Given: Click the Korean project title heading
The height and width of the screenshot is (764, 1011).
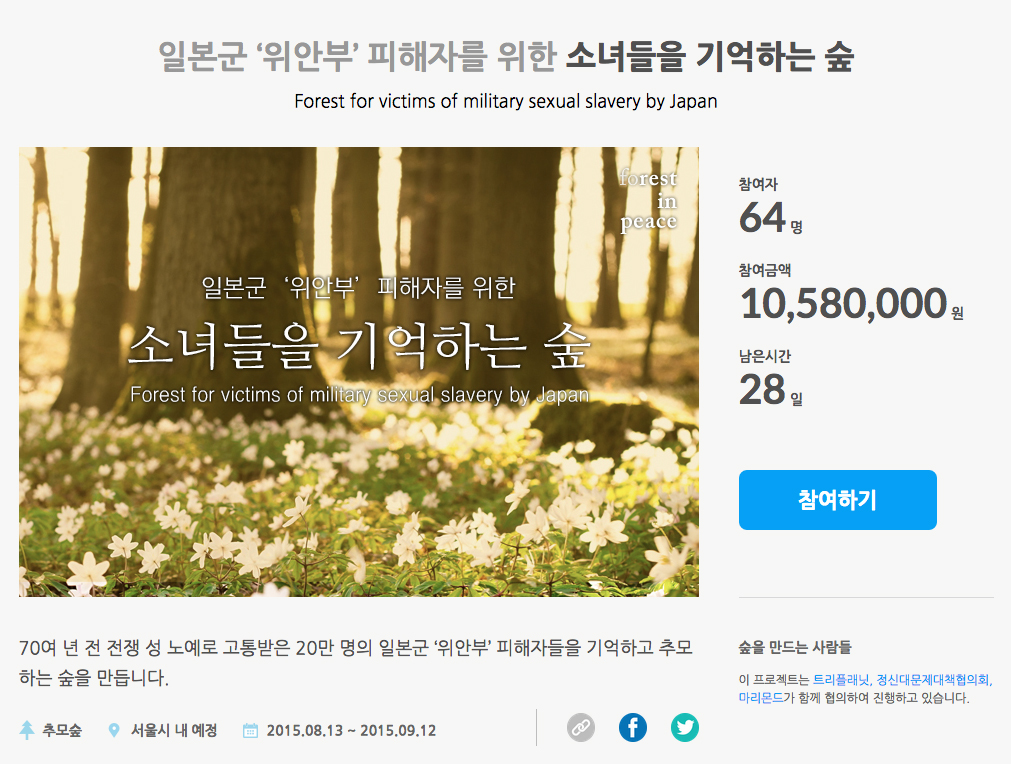Looking at the screenshot, I should coord(506,56).
